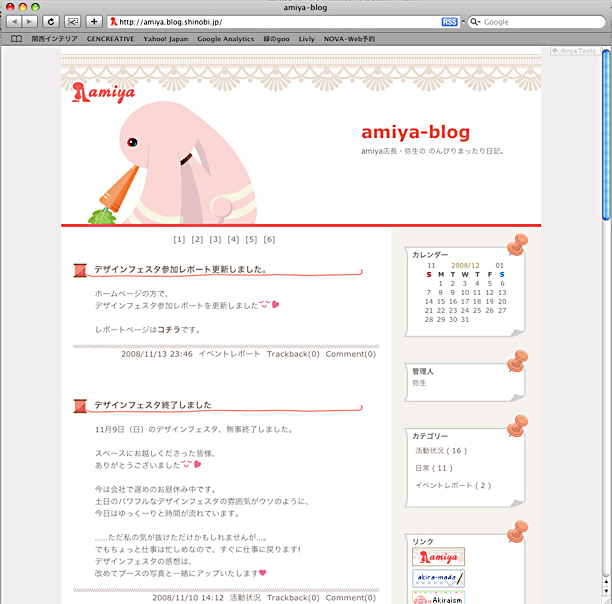Click pushpin on カテゴリー panel
Image resolution: width=612 pixels, height=604 pixels.
click(518, 426)
